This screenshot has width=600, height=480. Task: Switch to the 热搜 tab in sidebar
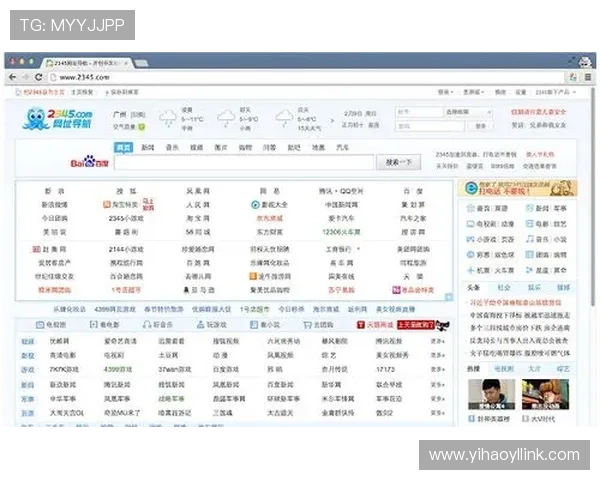coord(474,369)
